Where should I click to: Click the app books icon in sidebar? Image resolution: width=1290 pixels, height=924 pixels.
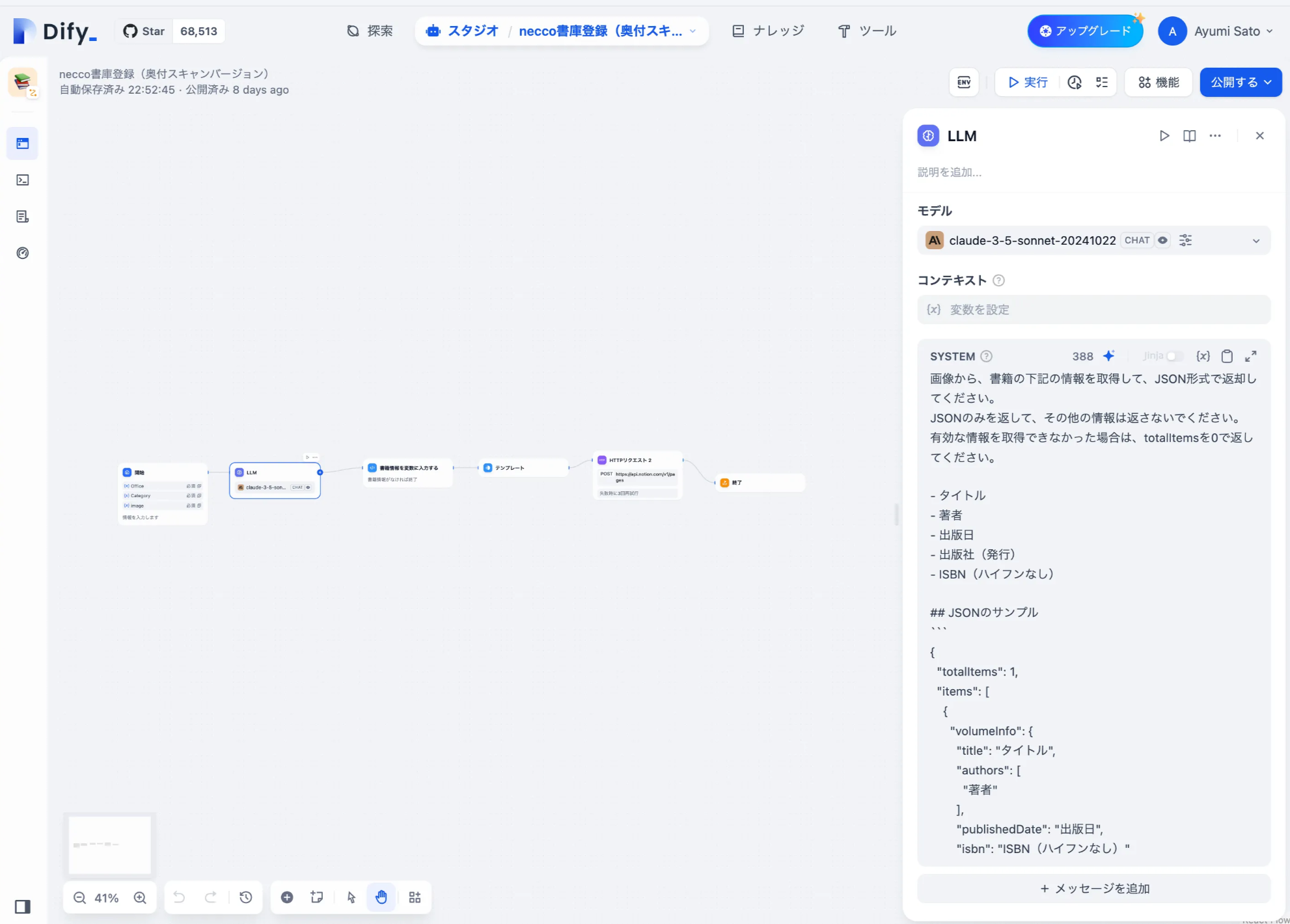23,83
